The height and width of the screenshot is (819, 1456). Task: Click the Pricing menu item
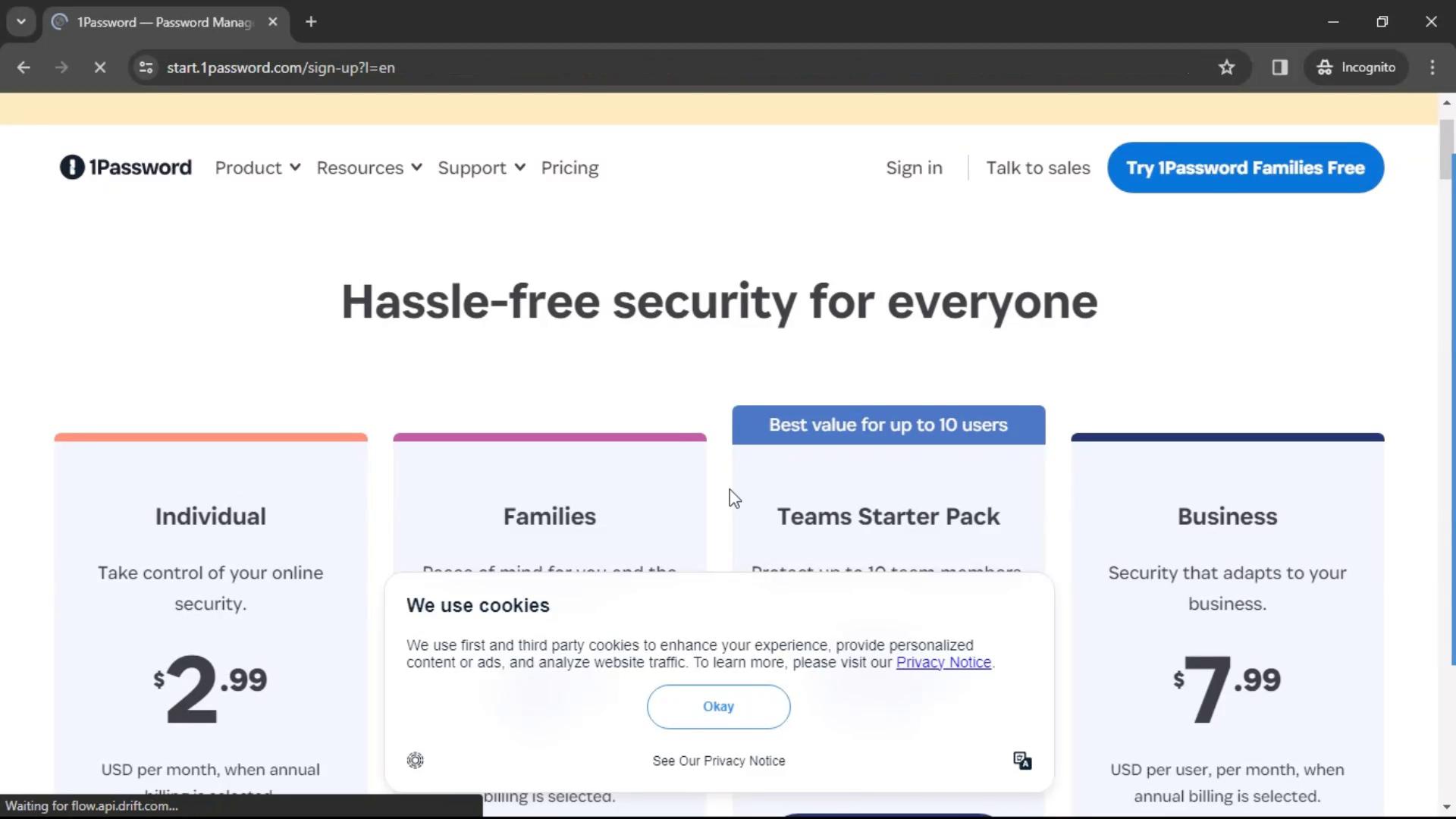569,167
